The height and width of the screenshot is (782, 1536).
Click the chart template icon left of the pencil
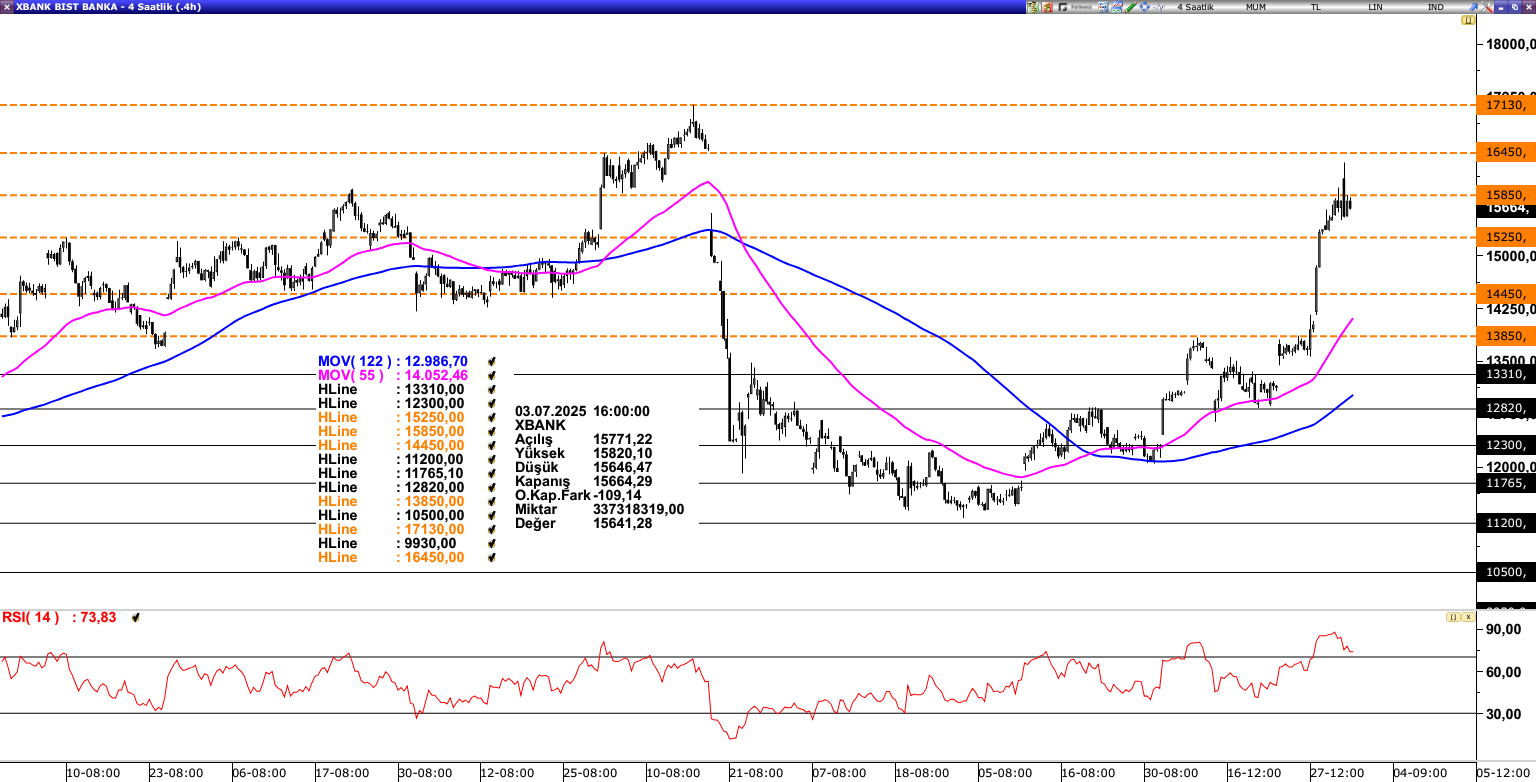click(x=1117, y=7)
